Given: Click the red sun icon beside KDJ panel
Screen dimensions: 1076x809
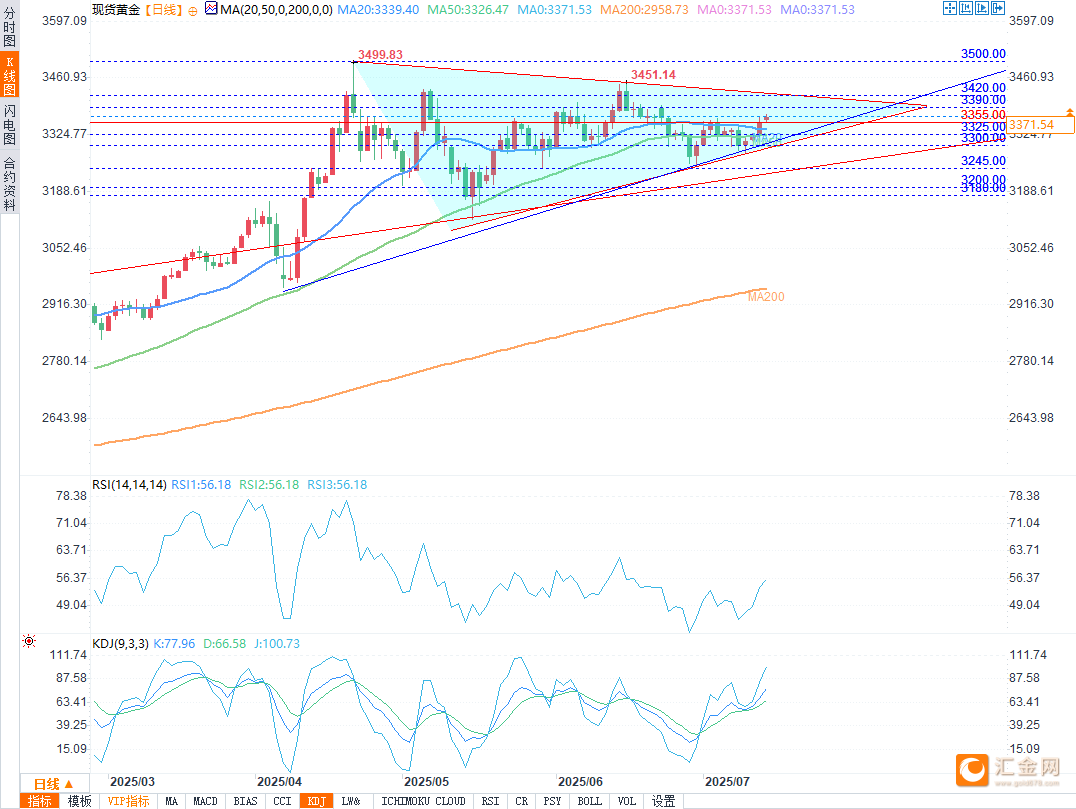Looking at the screenshot, I should click(29, 642).
